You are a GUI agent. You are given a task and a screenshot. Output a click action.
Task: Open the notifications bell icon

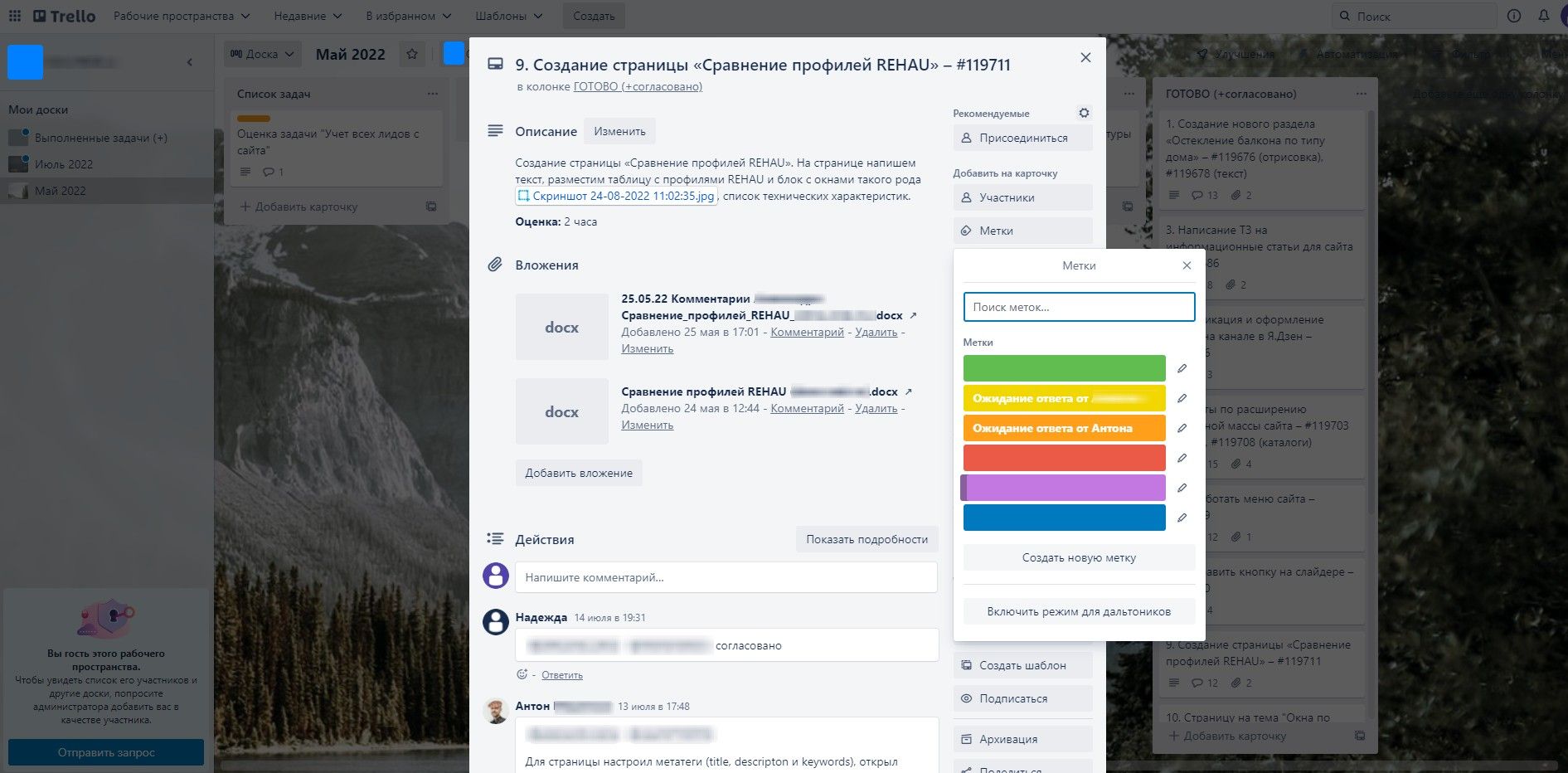(1543, 16)
